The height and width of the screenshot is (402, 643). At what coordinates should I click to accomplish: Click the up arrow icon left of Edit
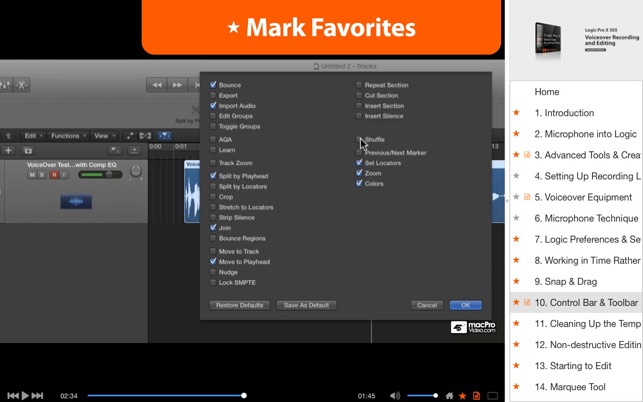point(8,136)
